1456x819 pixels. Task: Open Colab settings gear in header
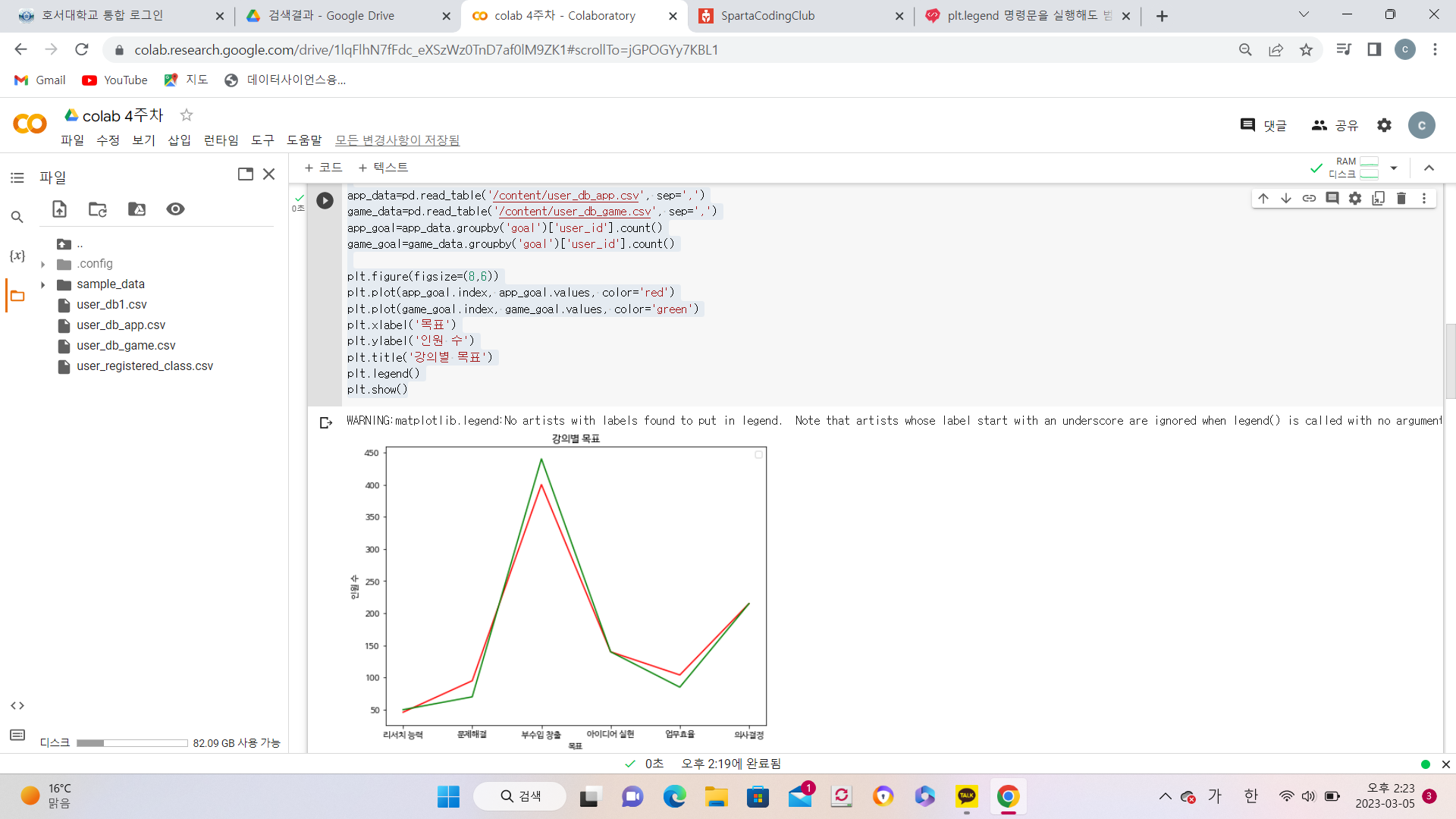click(x=1385, y=125)
